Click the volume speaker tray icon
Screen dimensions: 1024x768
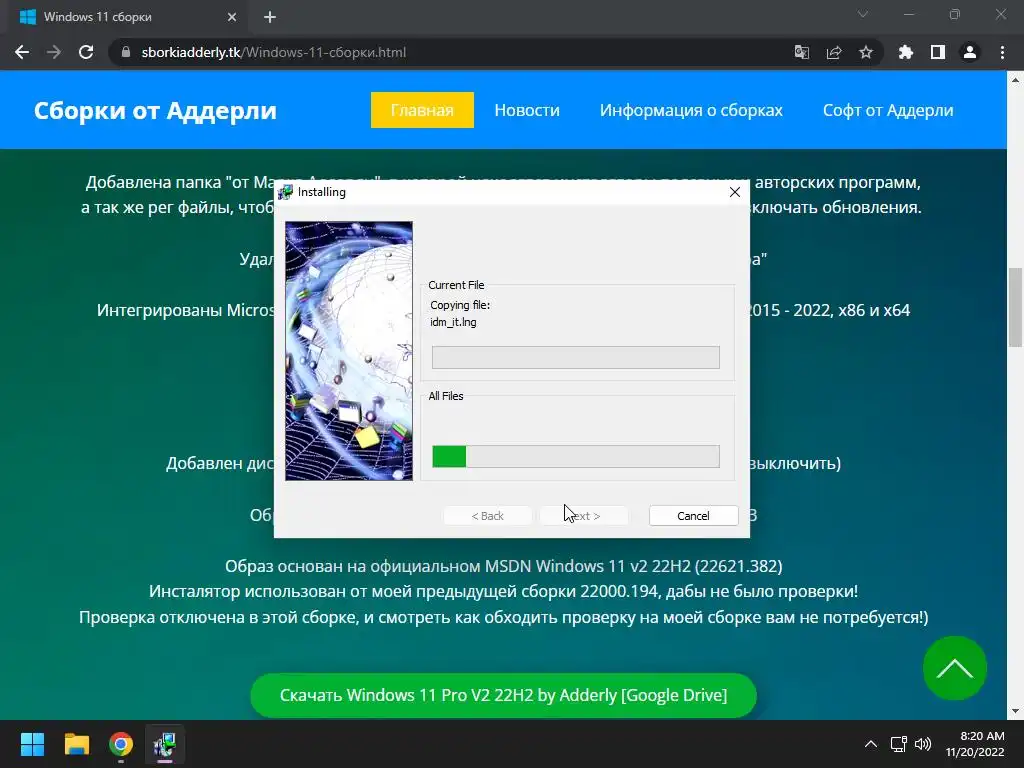pyautogui.click(x=923, y=744)
